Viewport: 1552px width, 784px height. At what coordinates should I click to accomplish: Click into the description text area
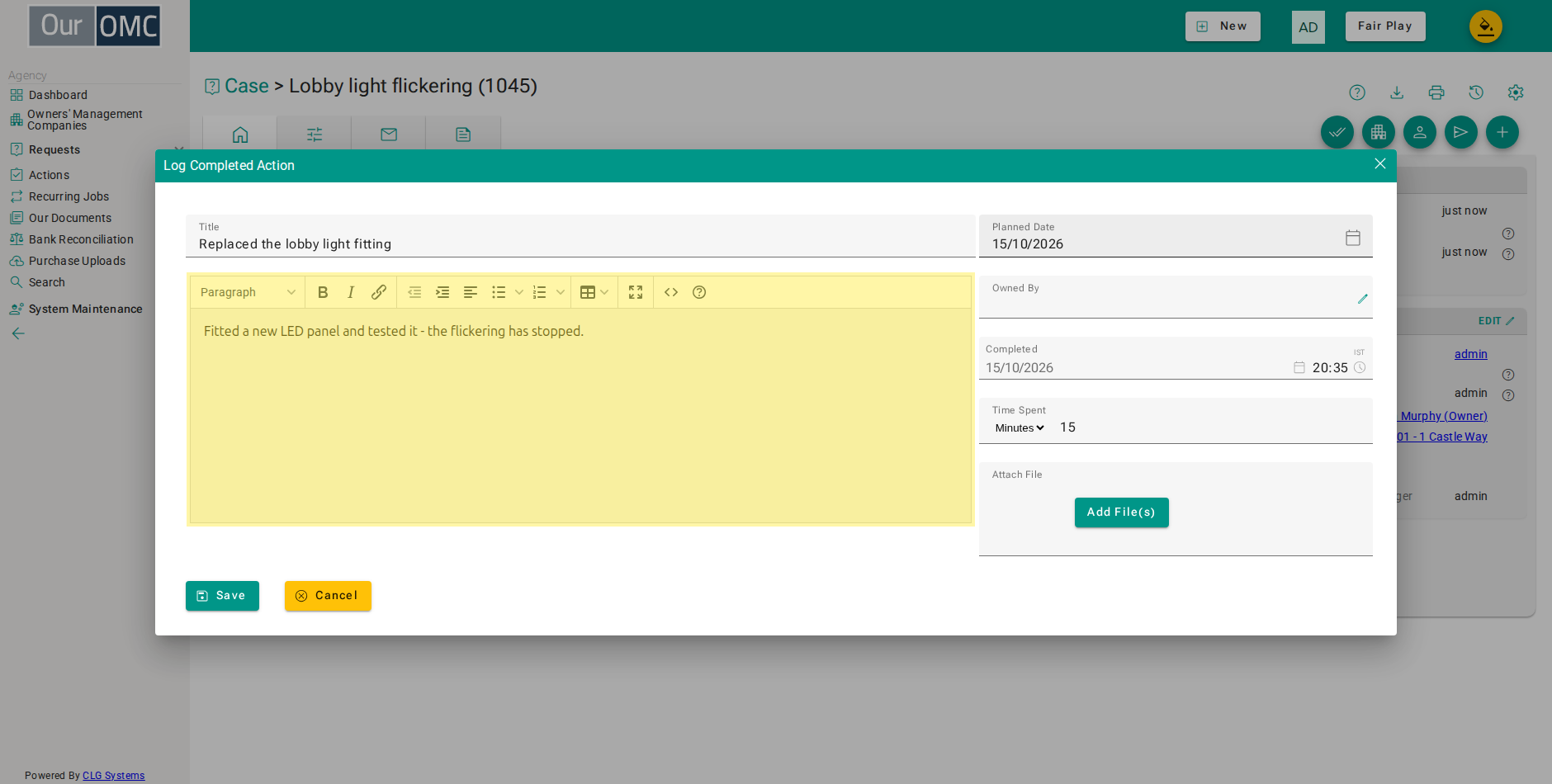pyautogui.click(x=580, y=416)
